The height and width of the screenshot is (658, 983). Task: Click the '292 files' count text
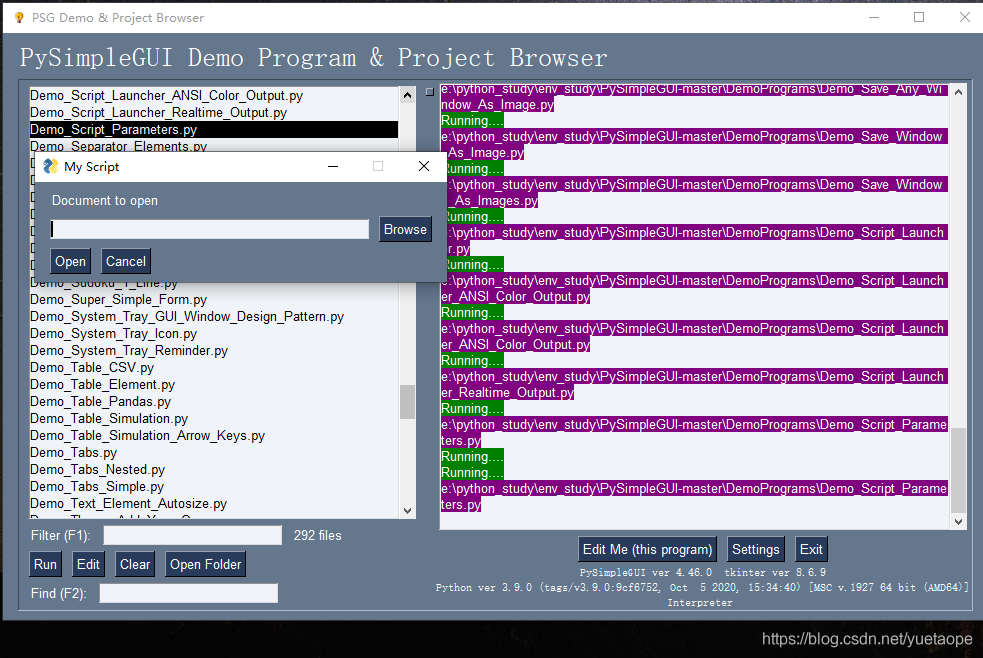pyautogui.click(x=318, y=535)
